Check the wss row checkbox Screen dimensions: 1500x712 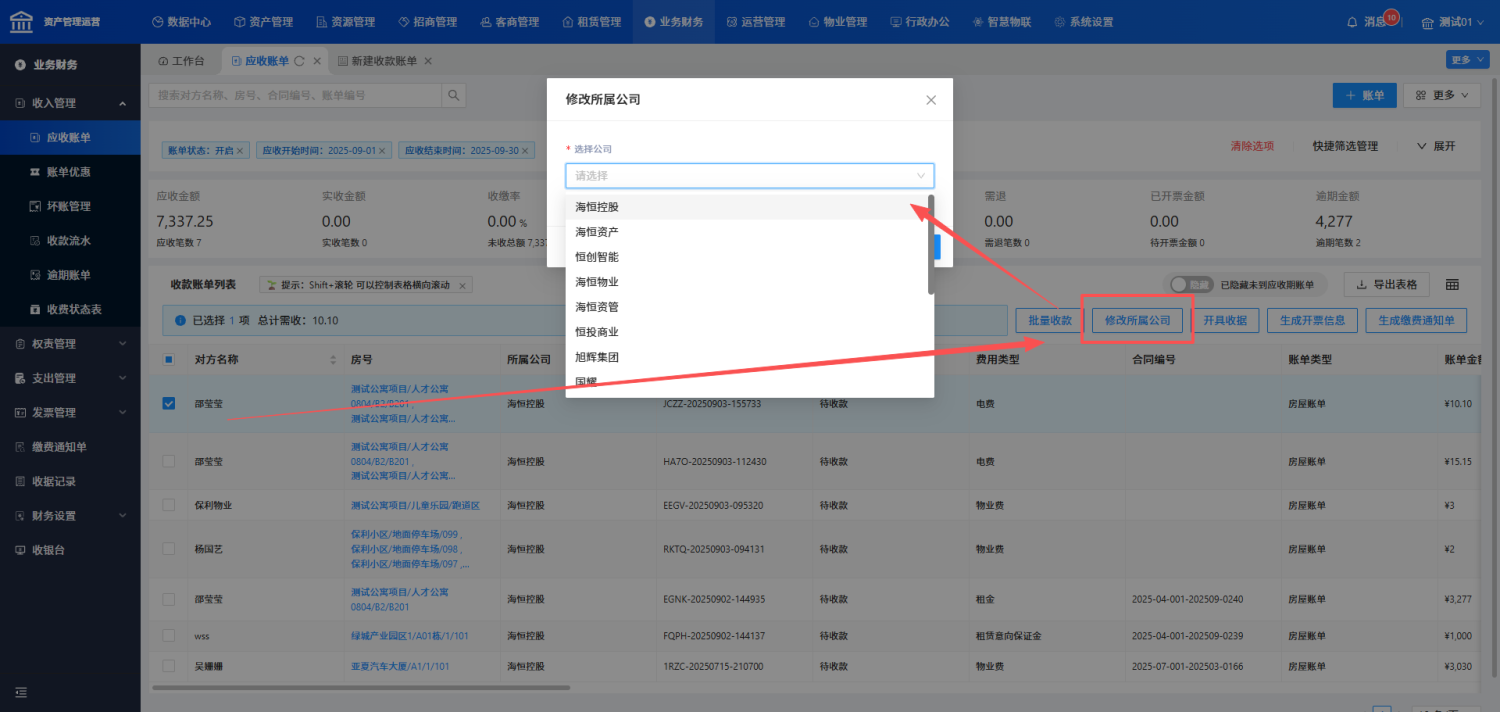click(168, 636)
